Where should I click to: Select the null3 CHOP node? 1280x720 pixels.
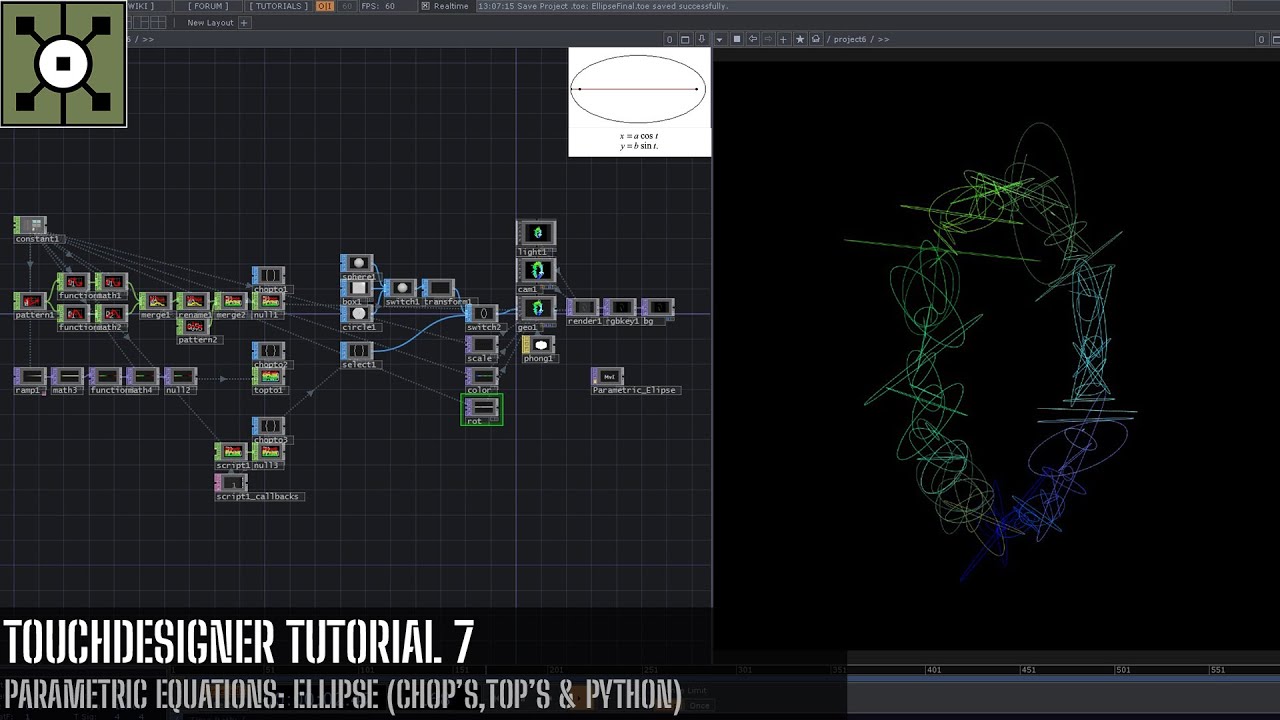pyautogui.click(x=268, y=452)
